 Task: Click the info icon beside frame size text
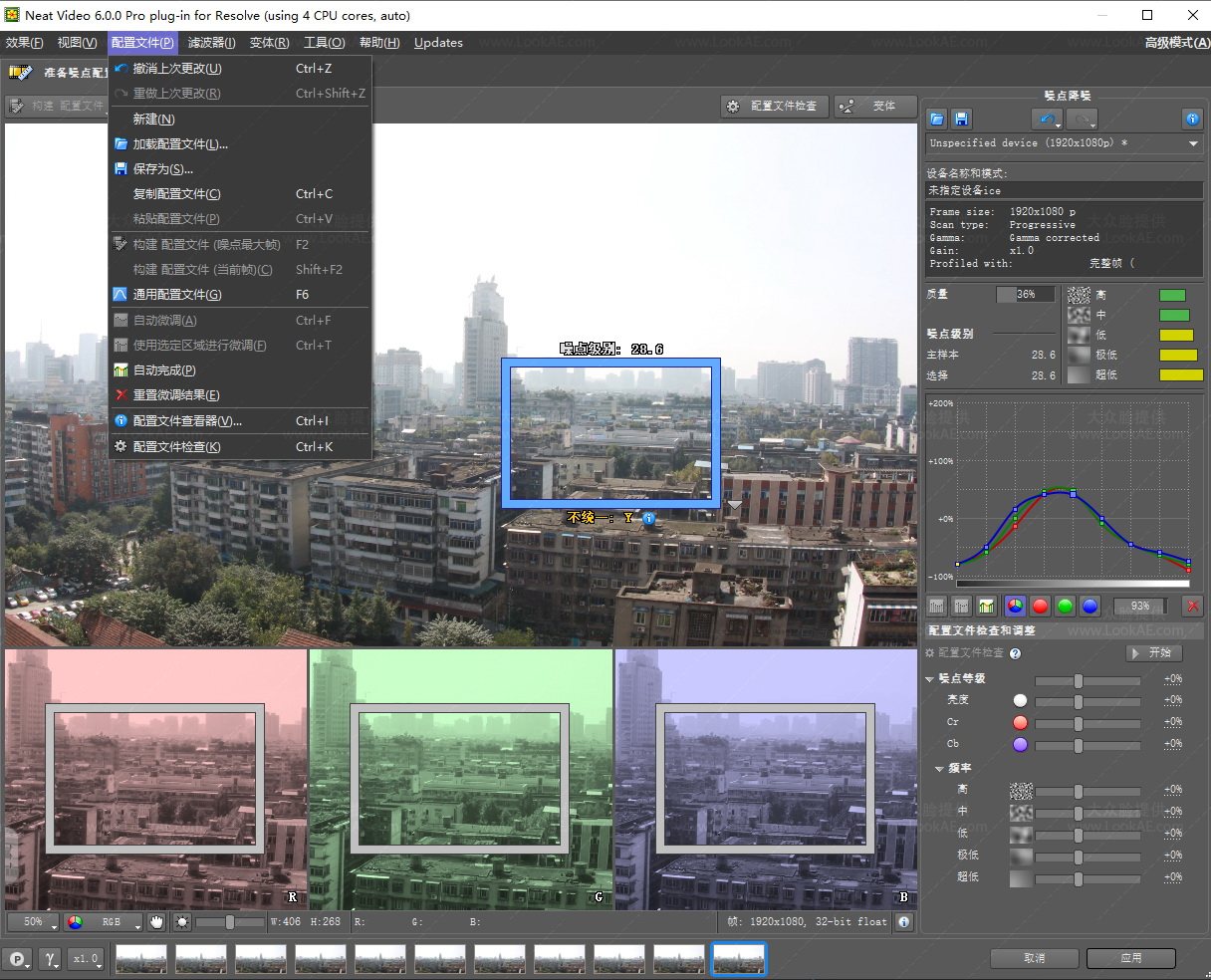pos(903,922)
